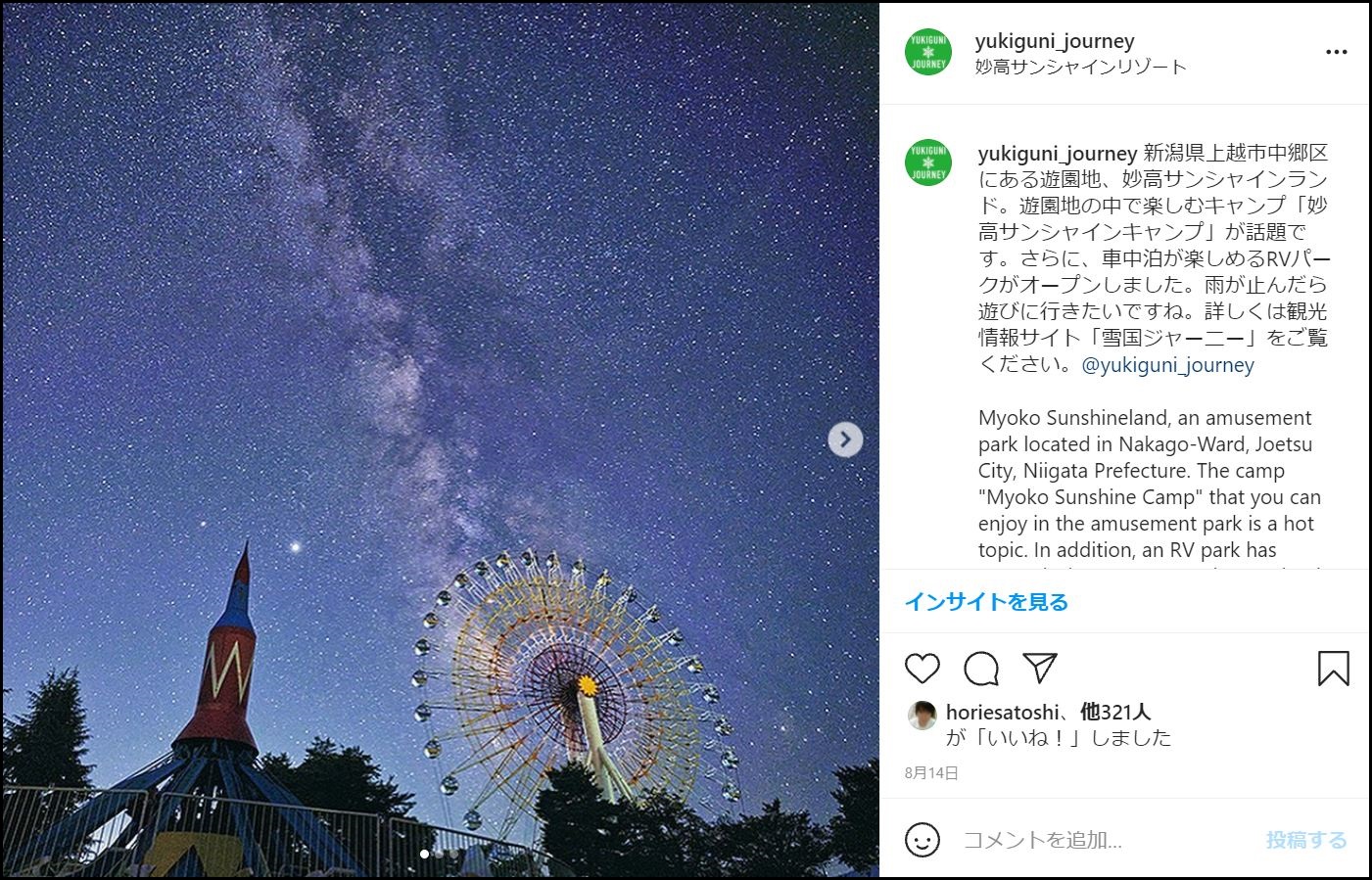Open yukiguni_journey profile avatar in header

click(927, 52)
